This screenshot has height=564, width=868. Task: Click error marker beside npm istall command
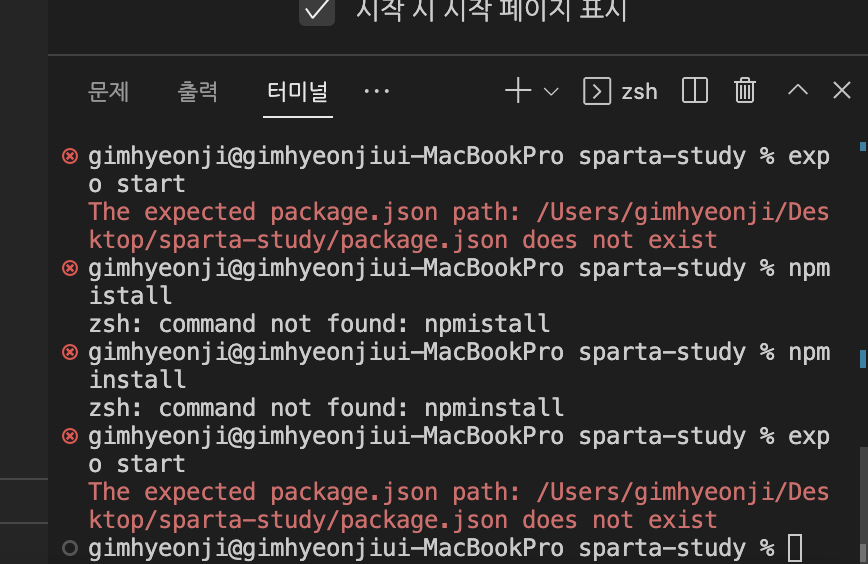(70, 268)
